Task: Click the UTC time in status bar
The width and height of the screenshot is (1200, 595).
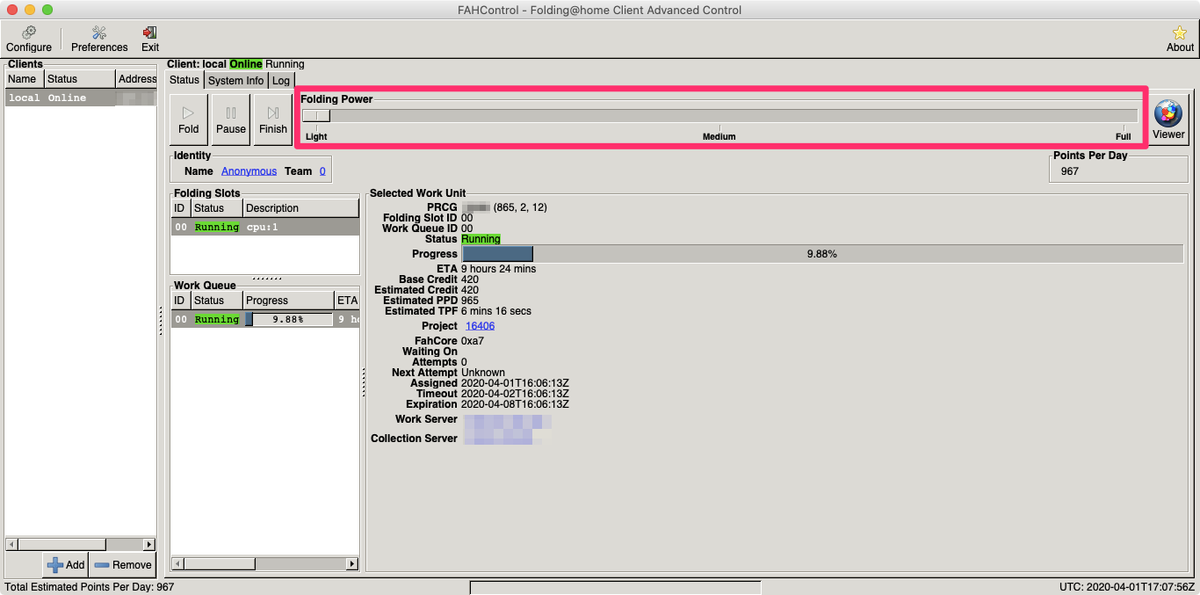Action: (x=1127, y=587)
